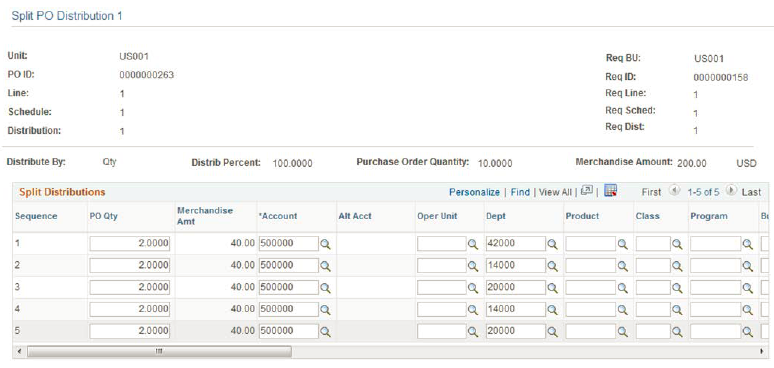This screenshot has width=774, height=368.
Task: Open Dept lookup beside 42000
Action: [552, 244]
